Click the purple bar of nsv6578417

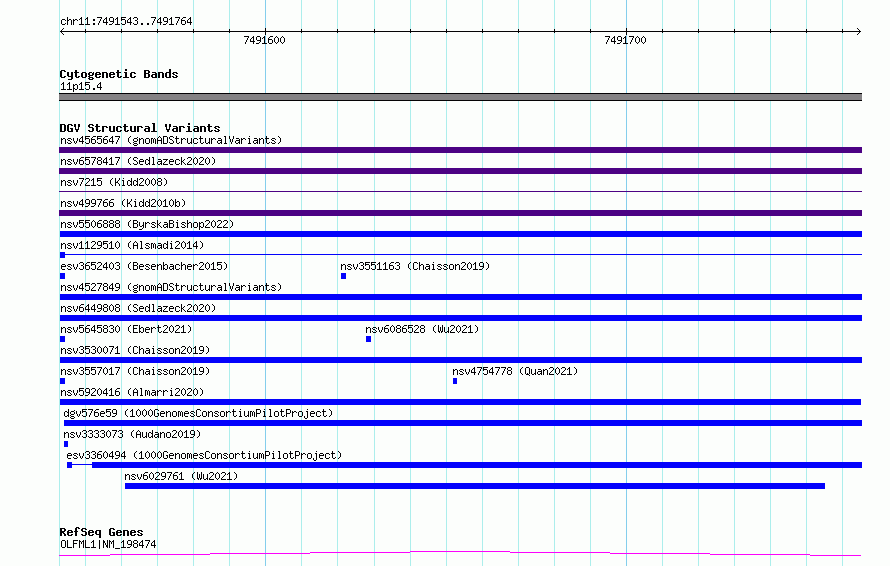pyautogui.click(x=460, y=171)
